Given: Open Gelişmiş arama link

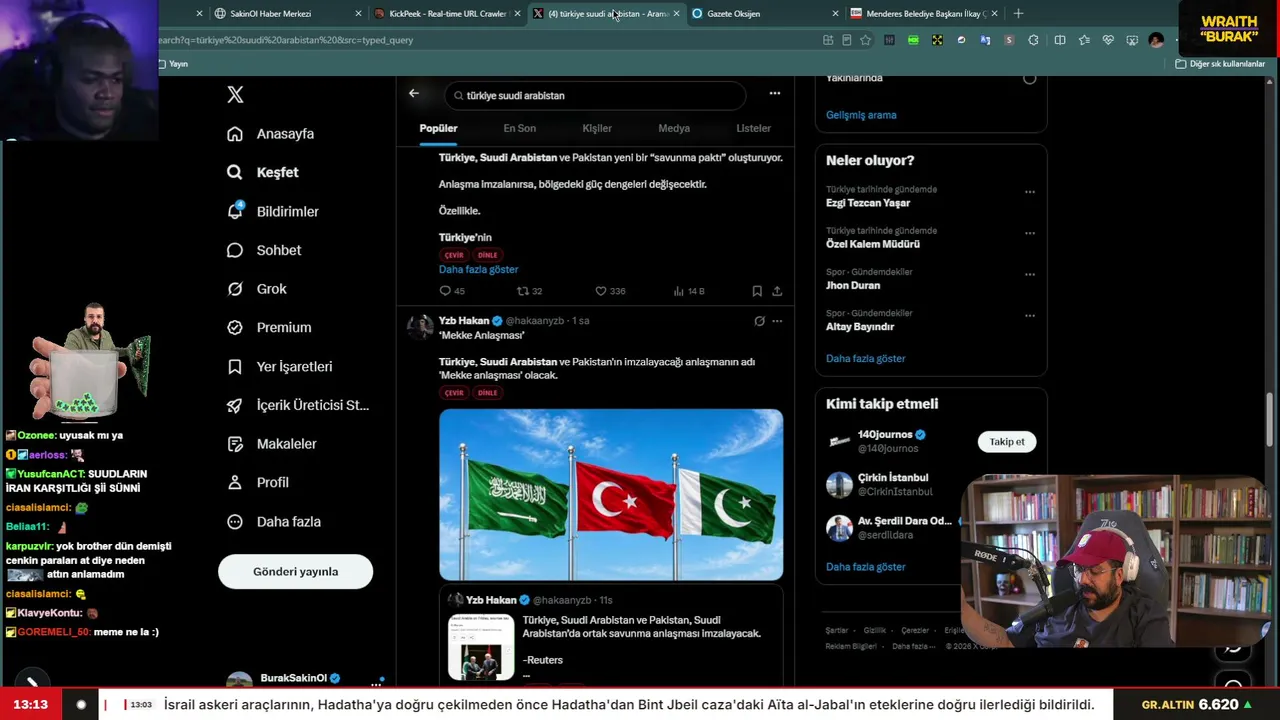Looking at the screenshot, I should click(861, 115).
